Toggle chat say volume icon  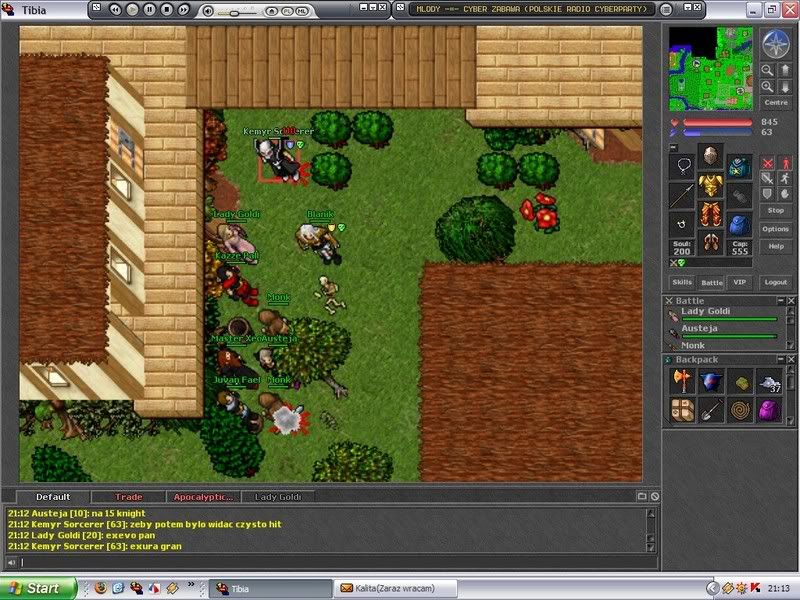click(11, 563)
